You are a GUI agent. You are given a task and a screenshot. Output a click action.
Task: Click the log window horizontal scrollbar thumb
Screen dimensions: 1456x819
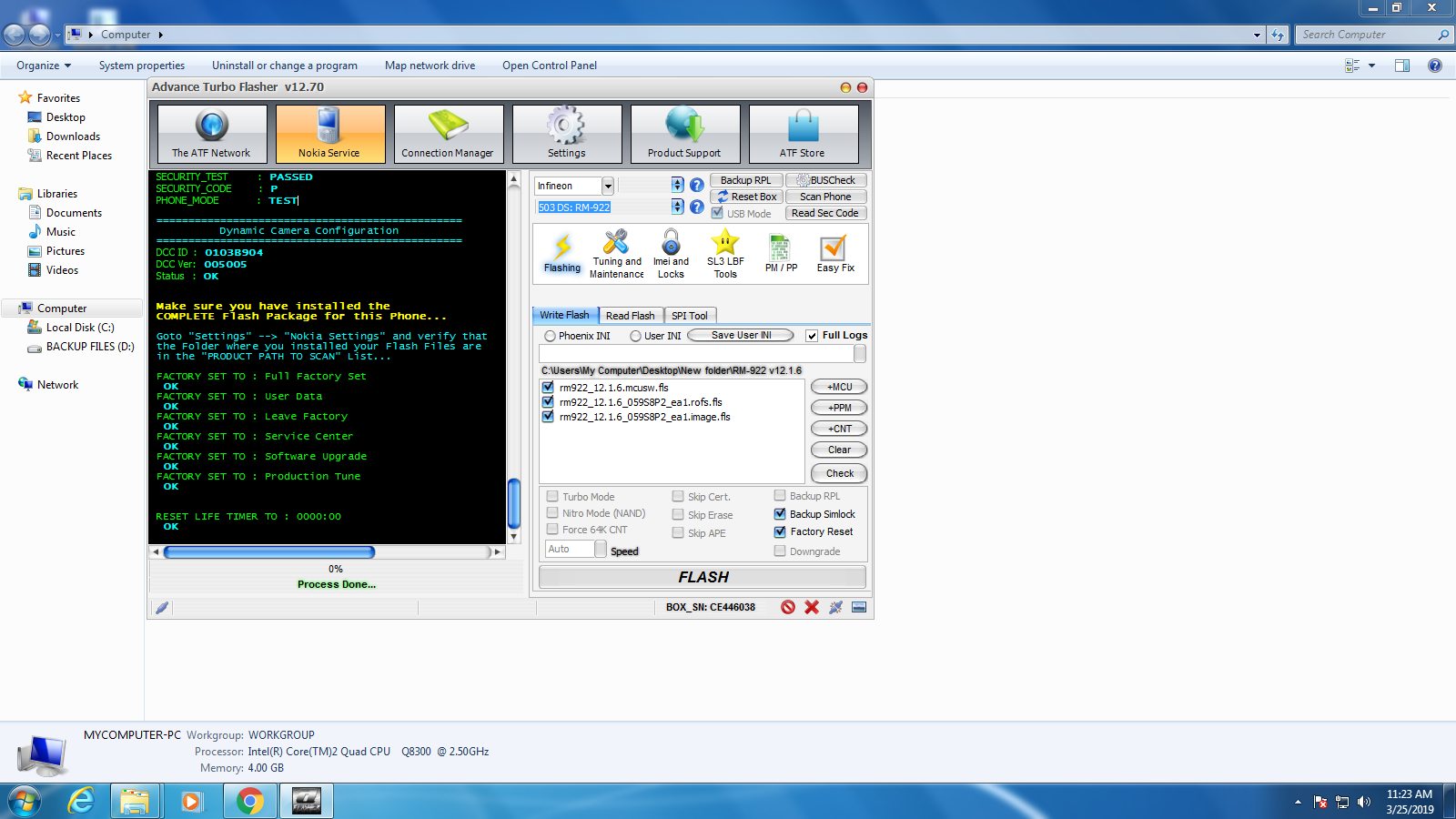coord(269,551)
